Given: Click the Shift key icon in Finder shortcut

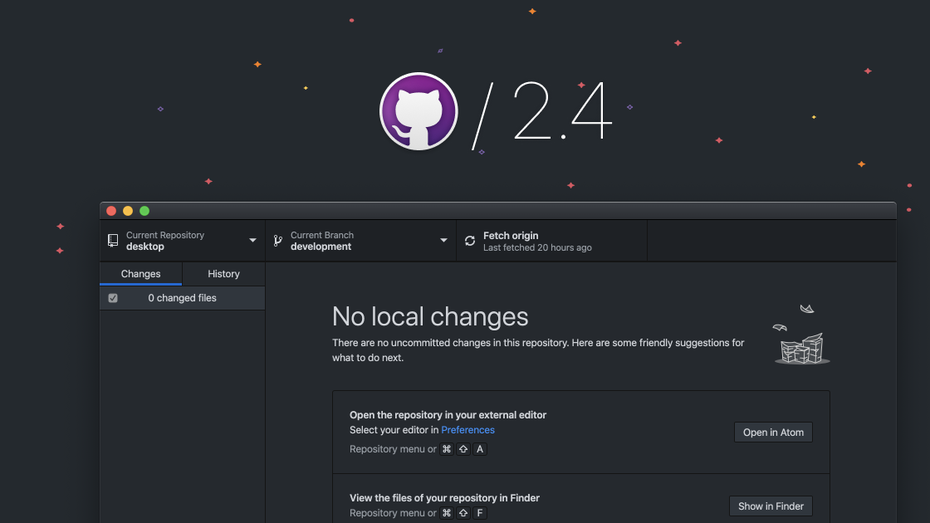Looking at the screenshot, I should pyautogui.click(x=463, y=513).
